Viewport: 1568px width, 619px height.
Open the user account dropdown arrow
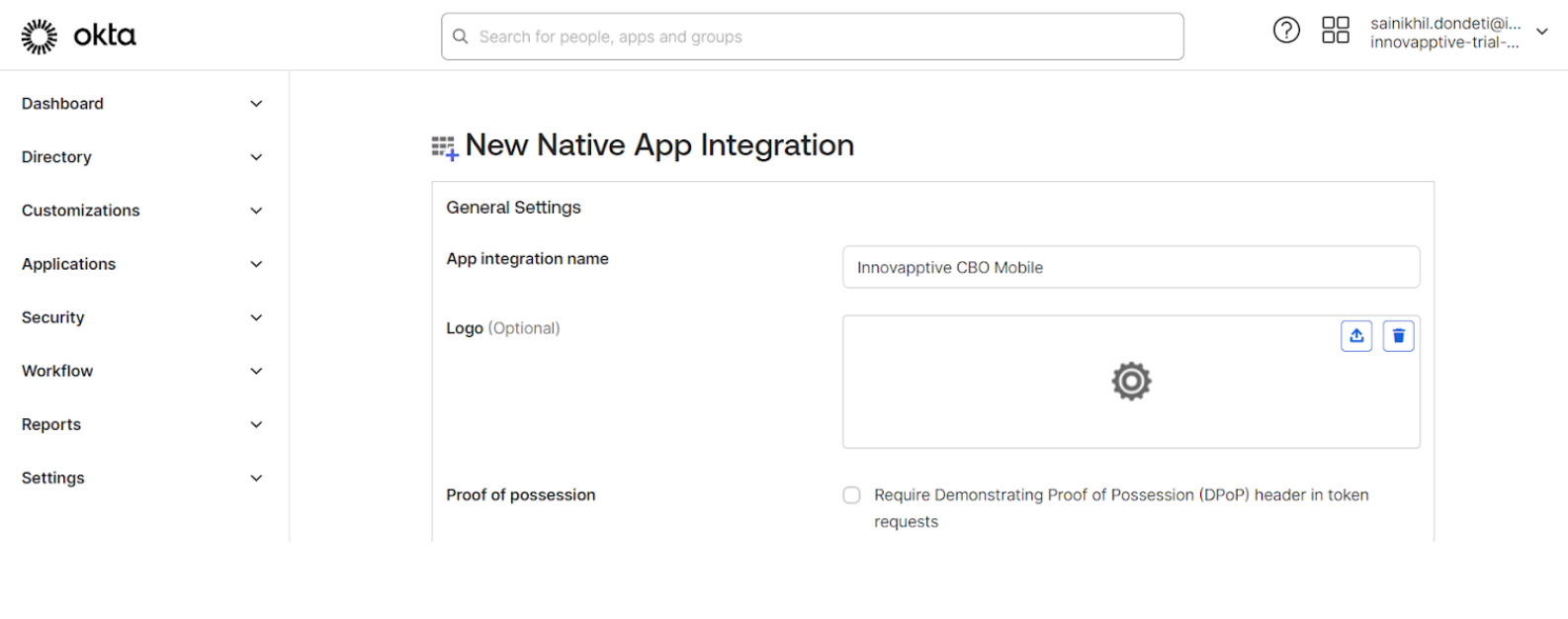tap(1541, 32)
